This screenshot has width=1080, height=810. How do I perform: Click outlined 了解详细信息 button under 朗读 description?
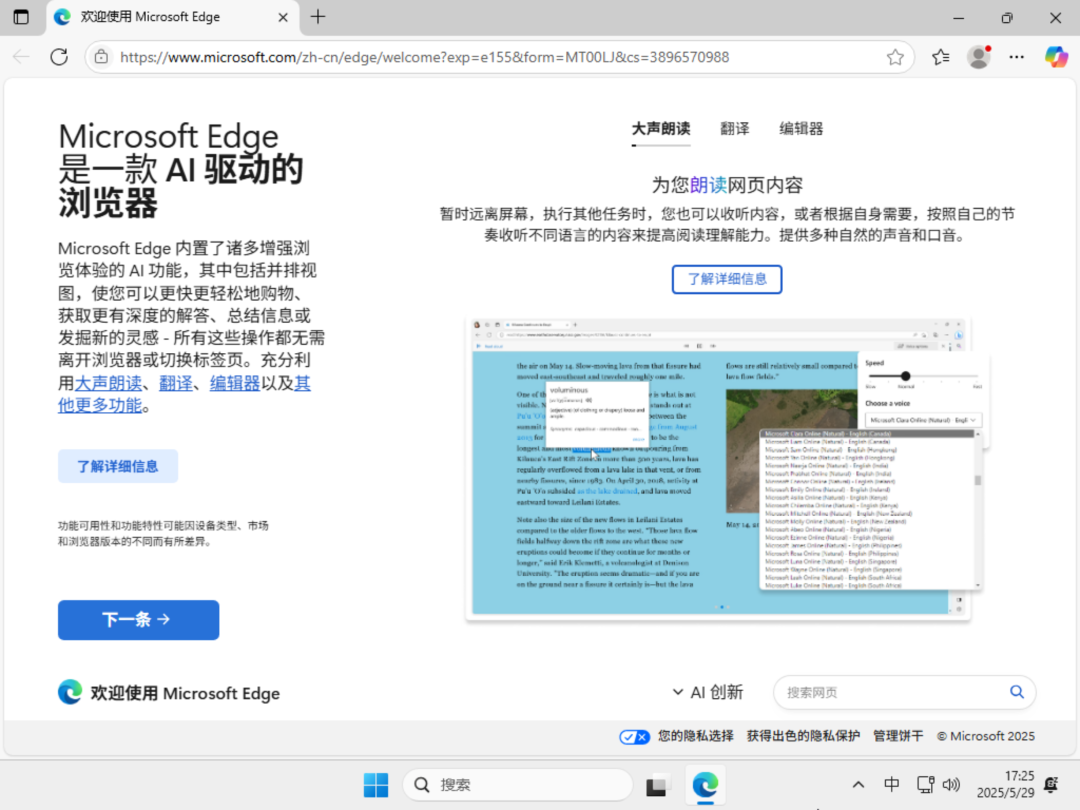pyautogui.click(x=727, y=279)
